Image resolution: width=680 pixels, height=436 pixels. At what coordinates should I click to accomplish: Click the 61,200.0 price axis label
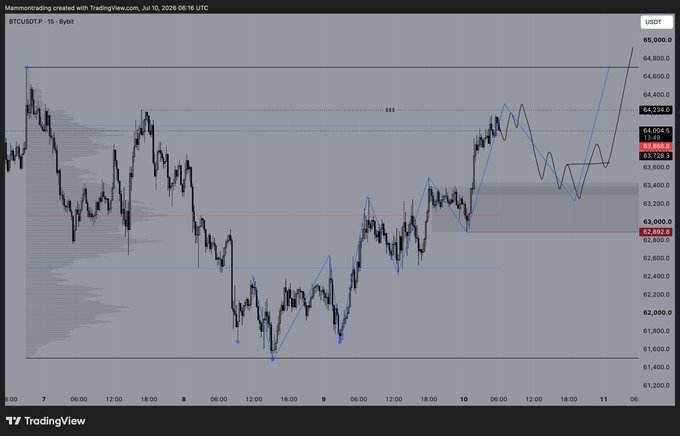(657, 386)
